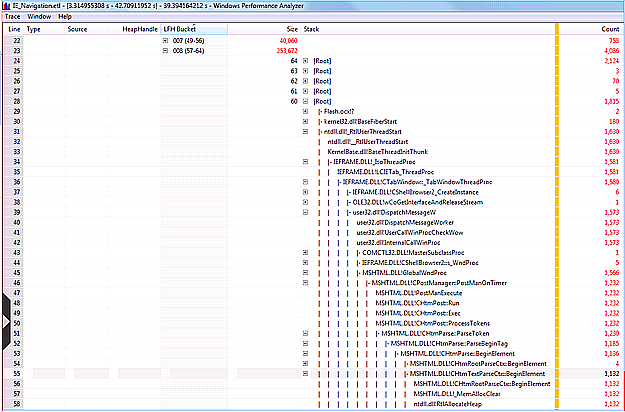
Task: Click the count value 2,124
Action: pyautogui.click(x=611, y=61)
